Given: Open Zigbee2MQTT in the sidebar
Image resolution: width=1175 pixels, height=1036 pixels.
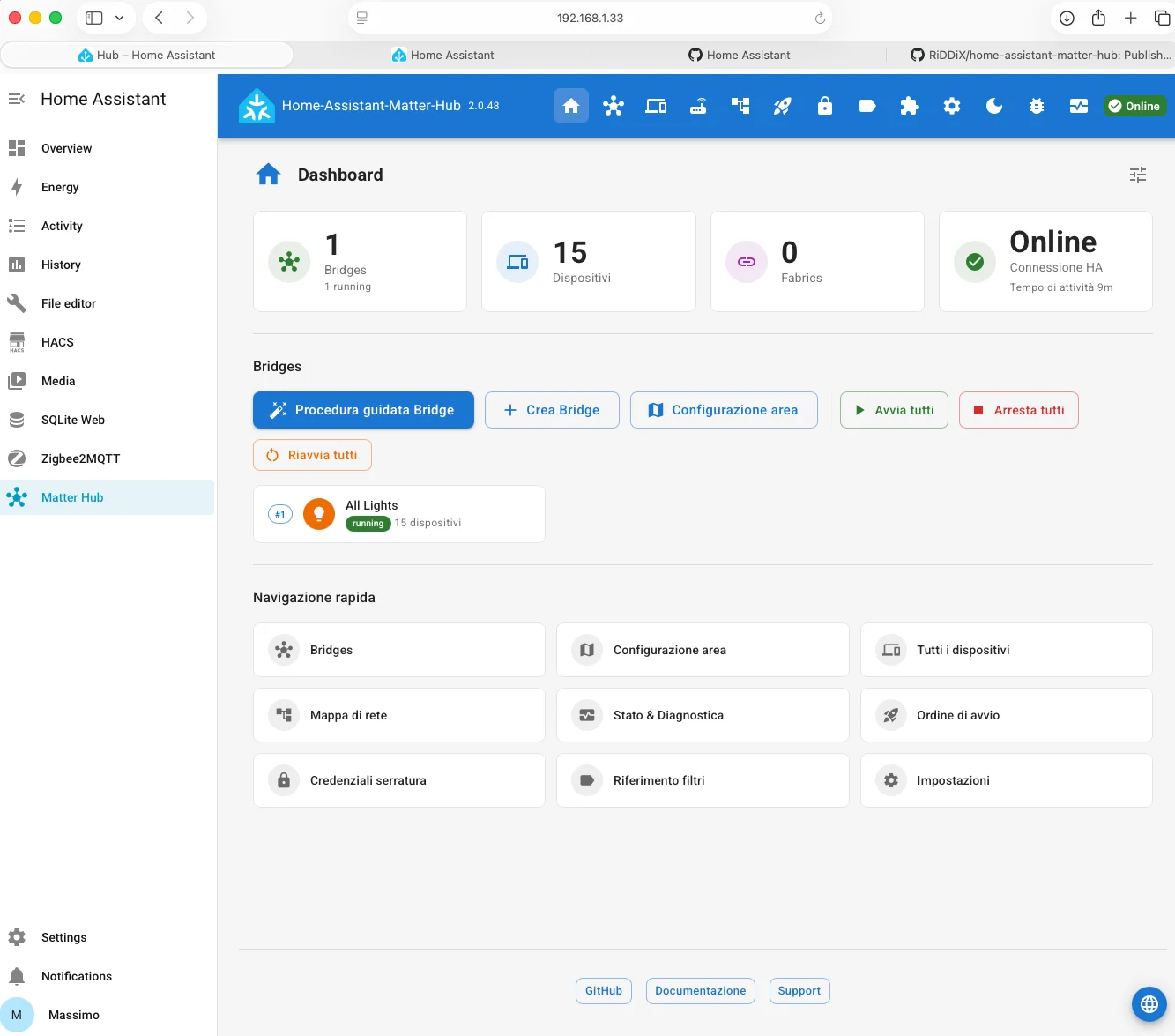Looking at the screenshot, I should [x=108, y=458].
